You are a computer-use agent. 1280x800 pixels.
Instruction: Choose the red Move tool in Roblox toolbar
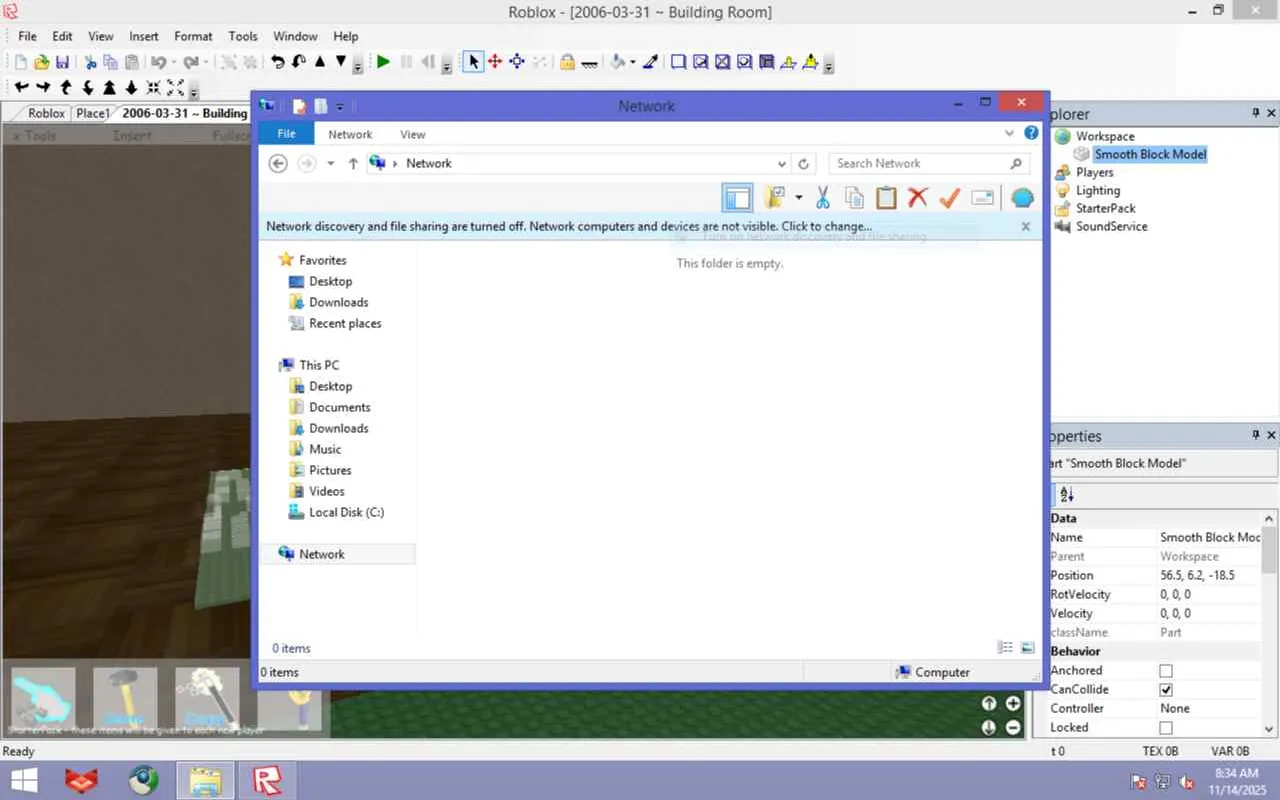495,62
